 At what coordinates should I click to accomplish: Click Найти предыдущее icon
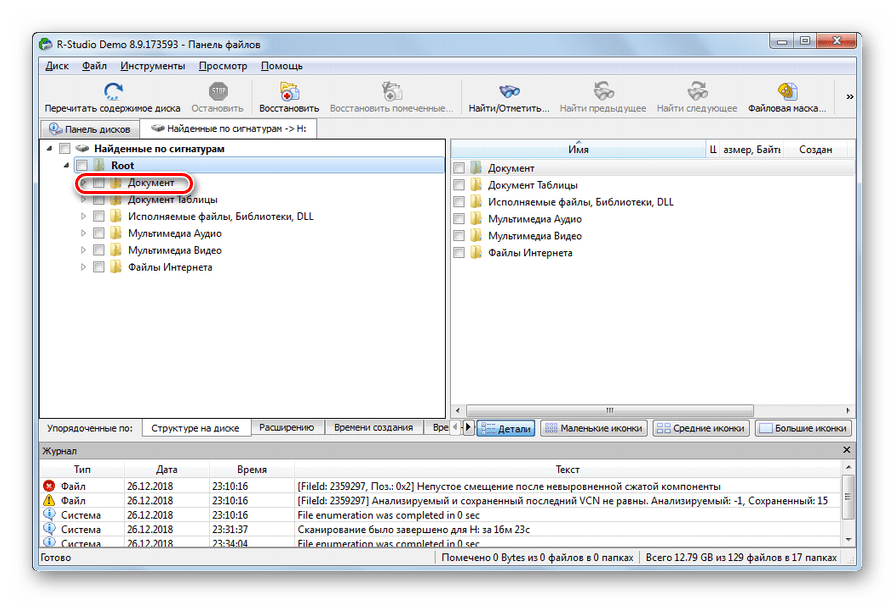603,91
